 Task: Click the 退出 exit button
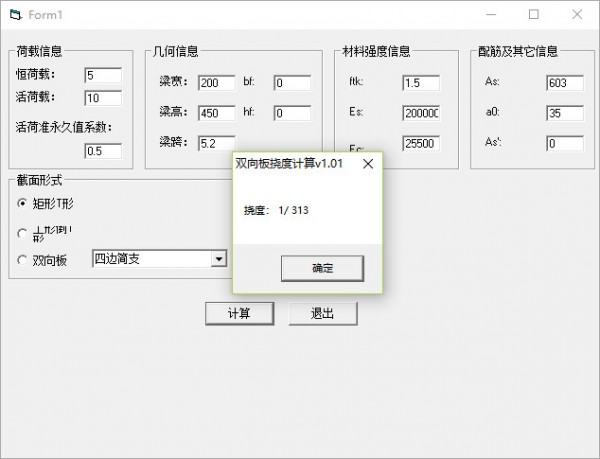click(x=322, y=313)
